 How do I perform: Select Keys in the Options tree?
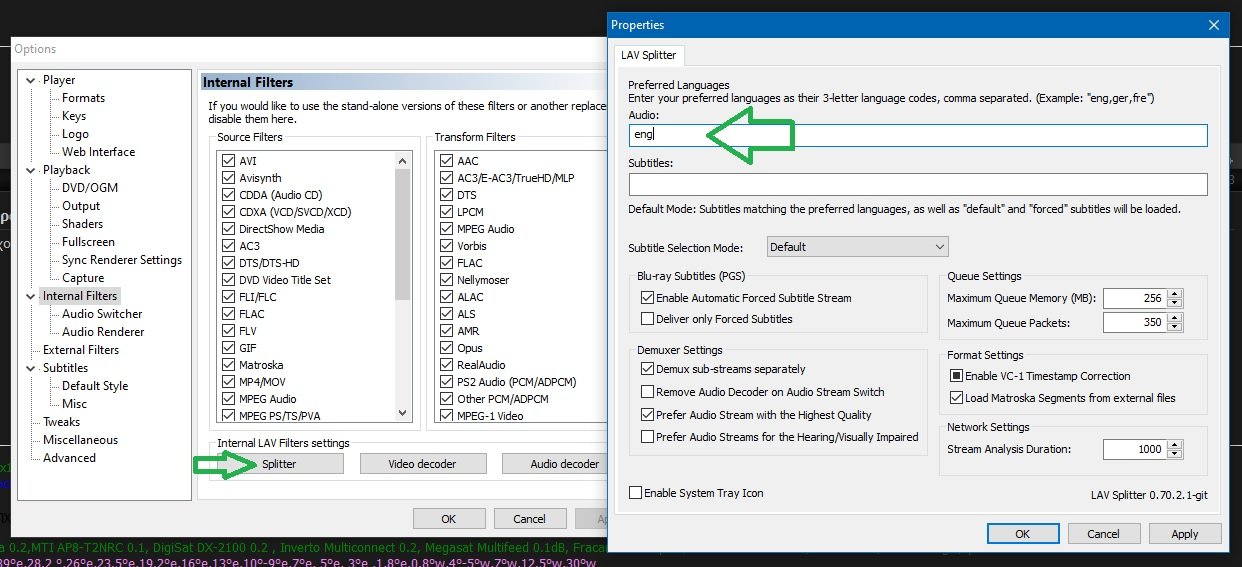[x=74, y=116]
